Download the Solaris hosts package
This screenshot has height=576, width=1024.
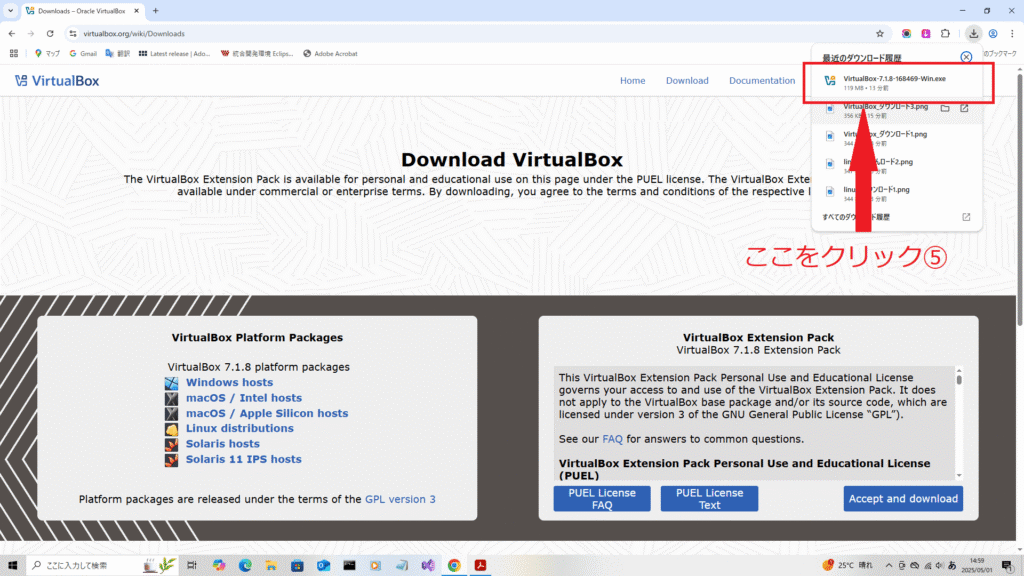pos(223,443)
